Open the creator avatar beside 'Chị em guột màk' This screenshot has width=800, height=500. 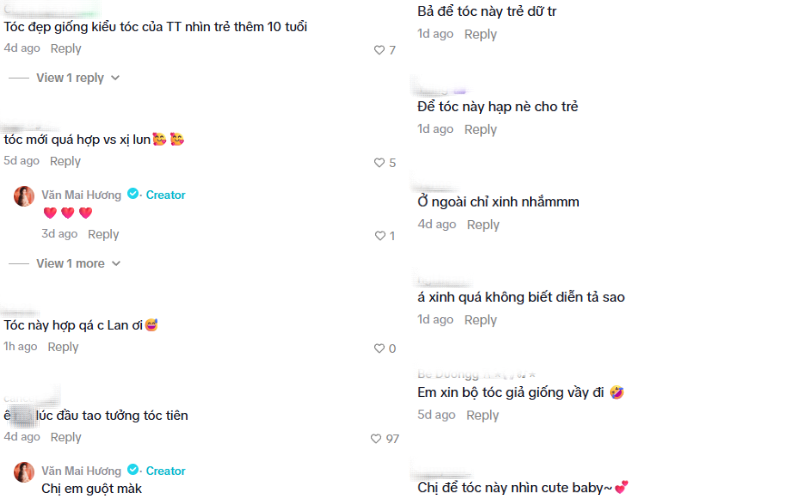click(24, 472)
